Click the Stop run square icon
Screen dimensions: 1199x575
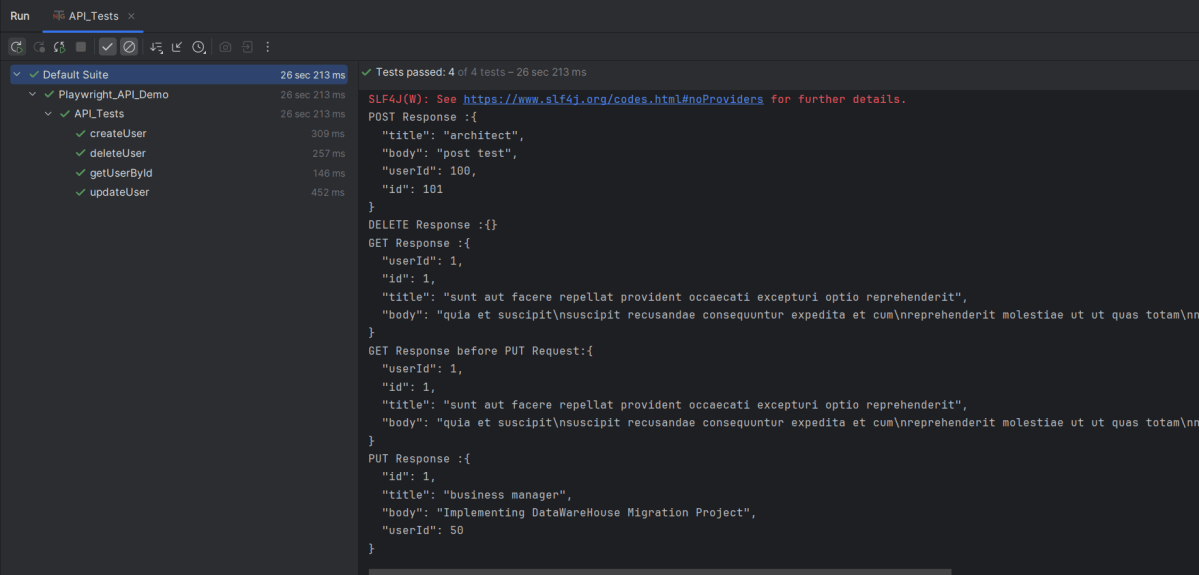tap(81, 47)
